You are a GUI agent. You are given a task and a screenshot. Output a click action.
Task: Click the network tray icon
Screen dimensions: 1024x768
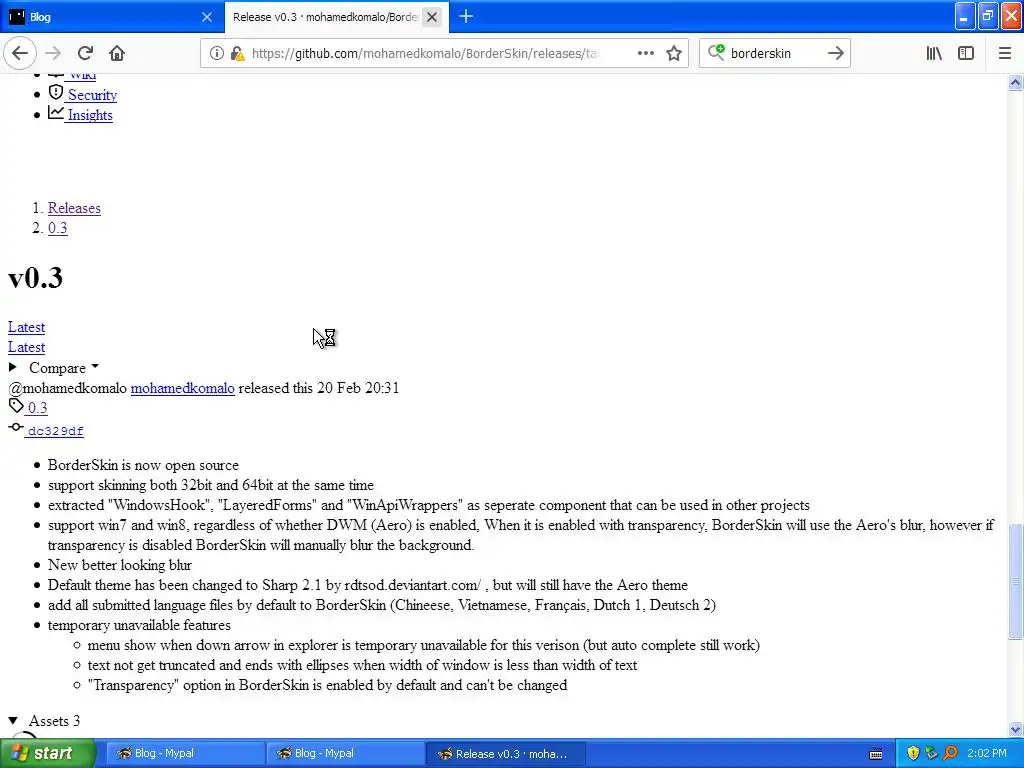931,753
